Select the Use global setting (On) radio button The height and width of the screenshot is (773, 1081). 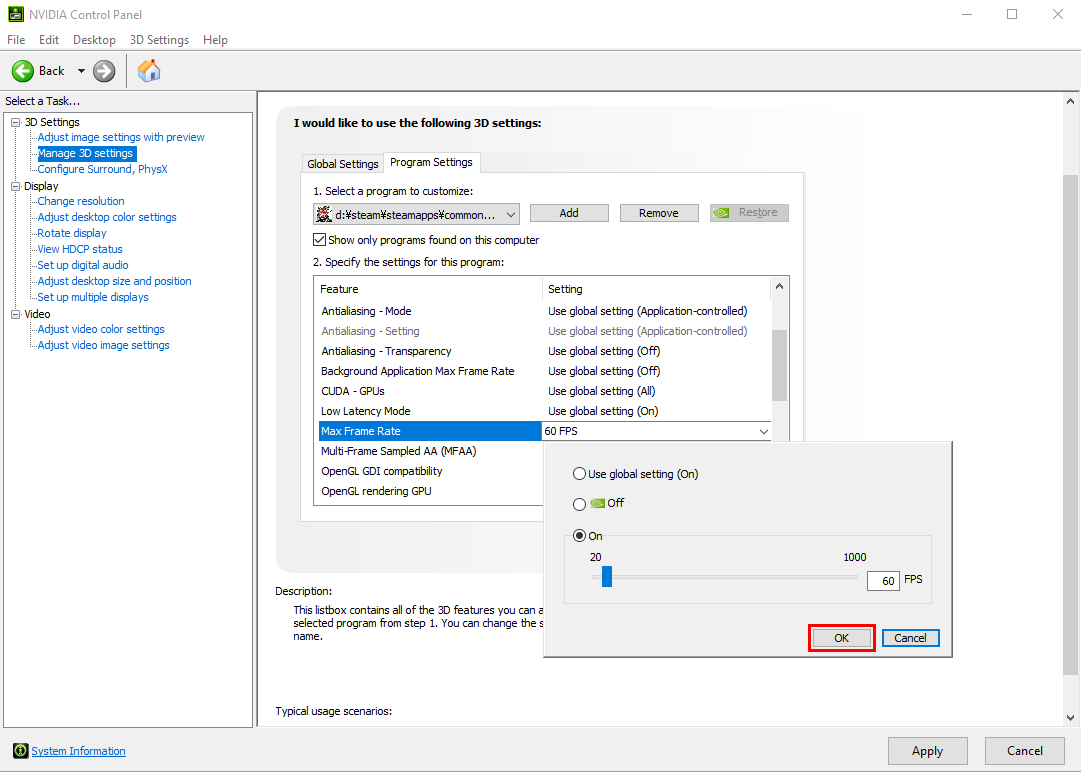click(580, 474)
